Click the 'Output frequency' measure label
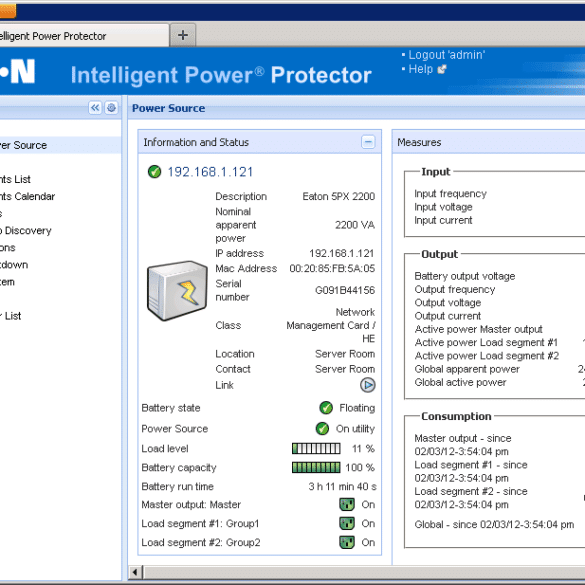Screen dimensions: 585x585 pos(455,290)
